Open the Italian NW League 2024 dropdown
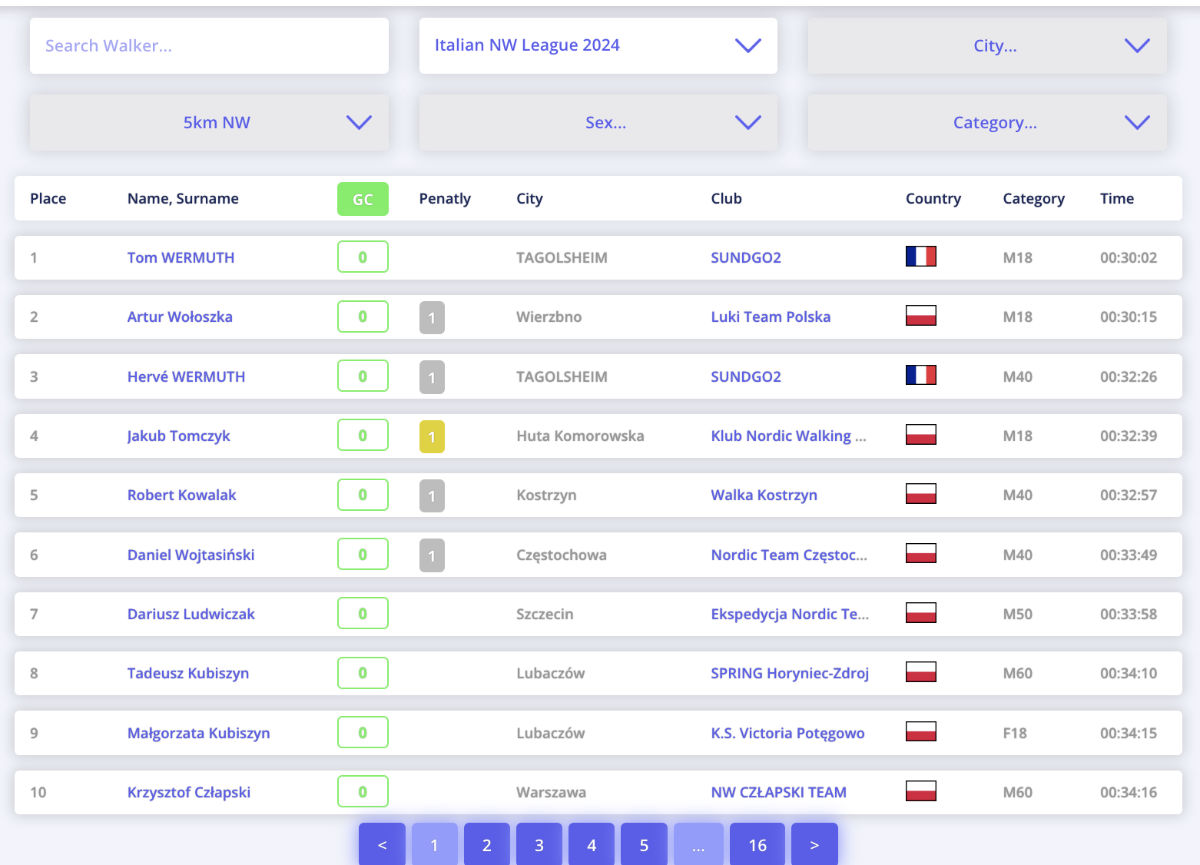This screenshot has width=1200, height=865. [x=598, y=45]
